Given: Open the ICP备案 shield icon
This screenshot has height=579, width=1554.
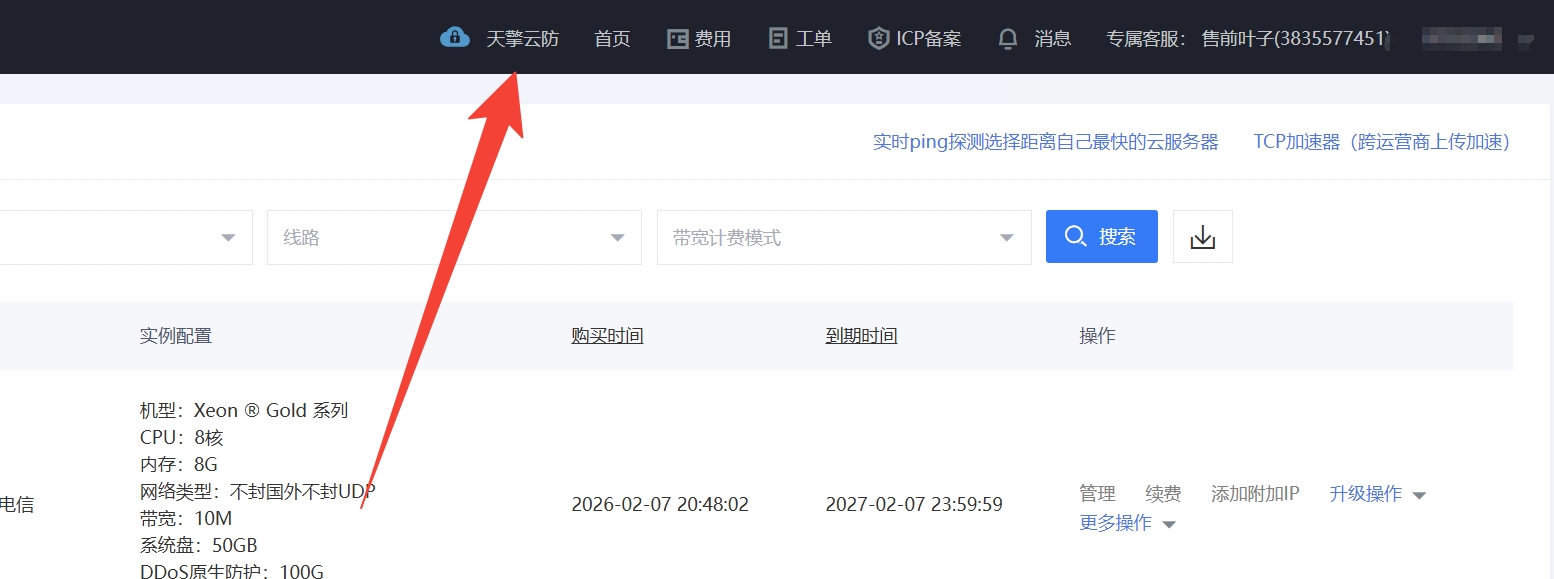Looking at the screenshot, I should (878, 39).
